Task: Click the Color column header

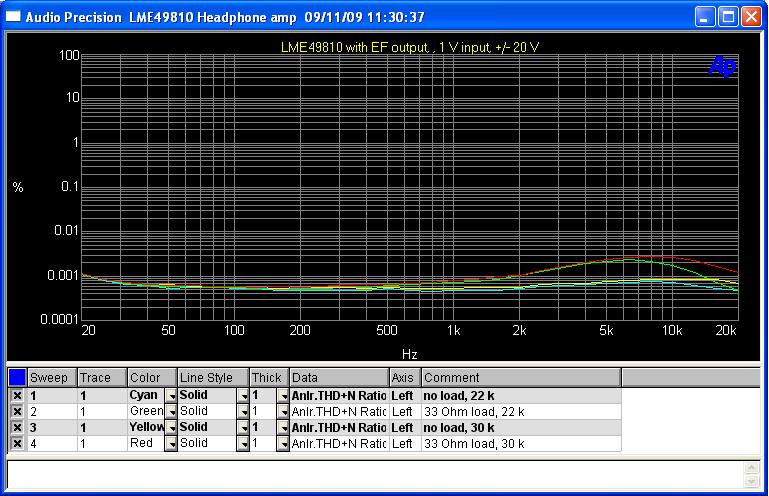Action: [x=152, y=378]
